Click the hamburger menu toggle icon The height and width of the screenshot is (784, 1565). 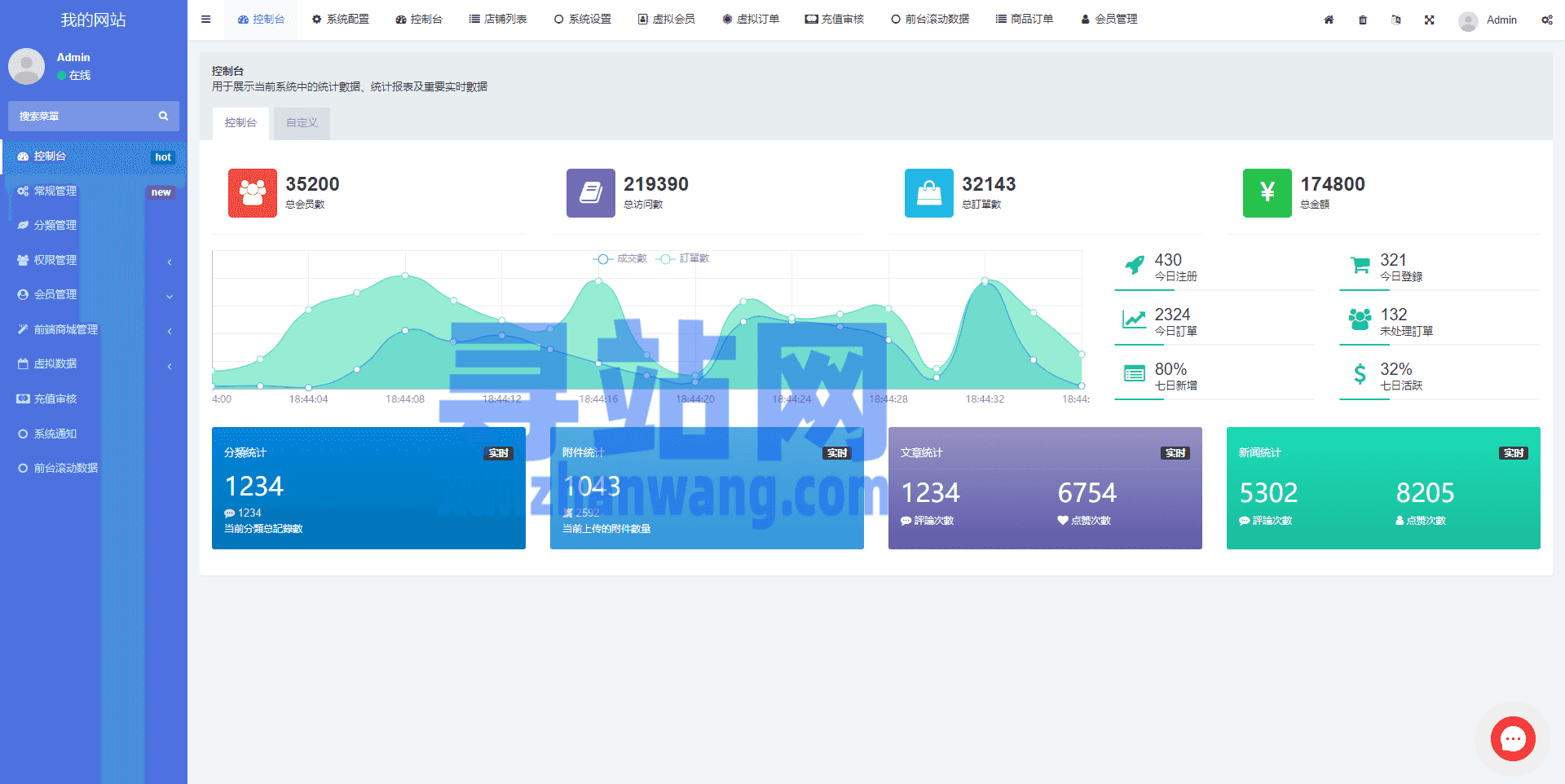(206, 20)
